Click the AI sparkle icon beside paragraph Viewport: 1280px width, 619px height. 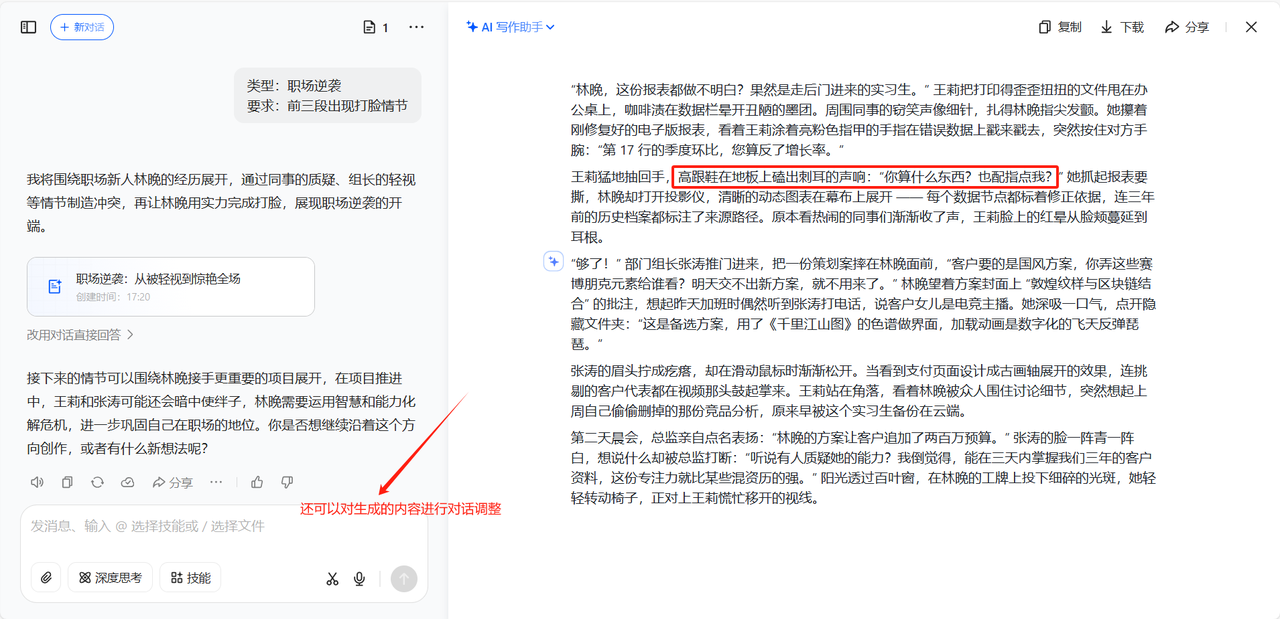click(553, 262)
